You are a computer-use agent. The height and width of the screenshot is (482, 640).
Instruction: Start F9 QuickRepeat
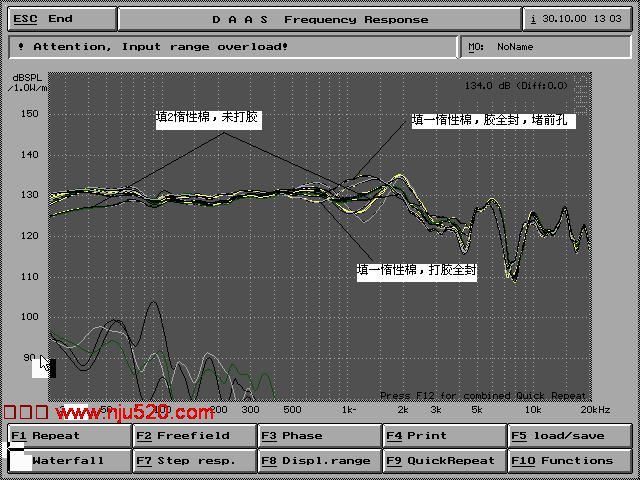[444, 461]
